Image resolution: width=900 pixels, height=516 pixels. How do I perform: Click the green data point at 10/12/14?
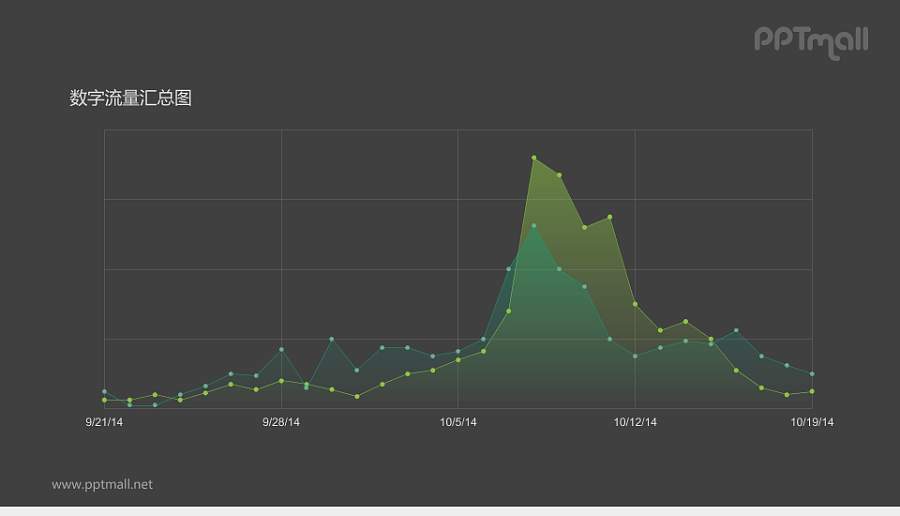[x=635, y=304]
